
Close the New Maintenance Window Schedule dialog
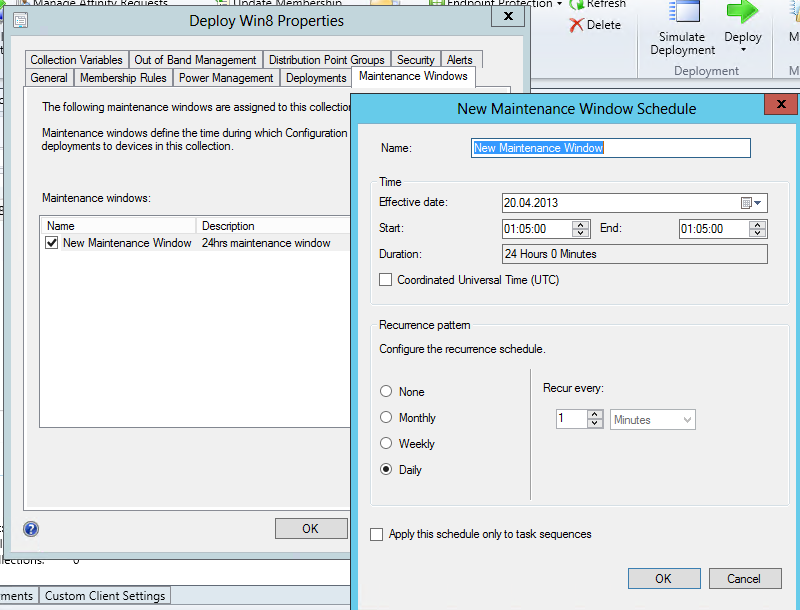(781, 104)
